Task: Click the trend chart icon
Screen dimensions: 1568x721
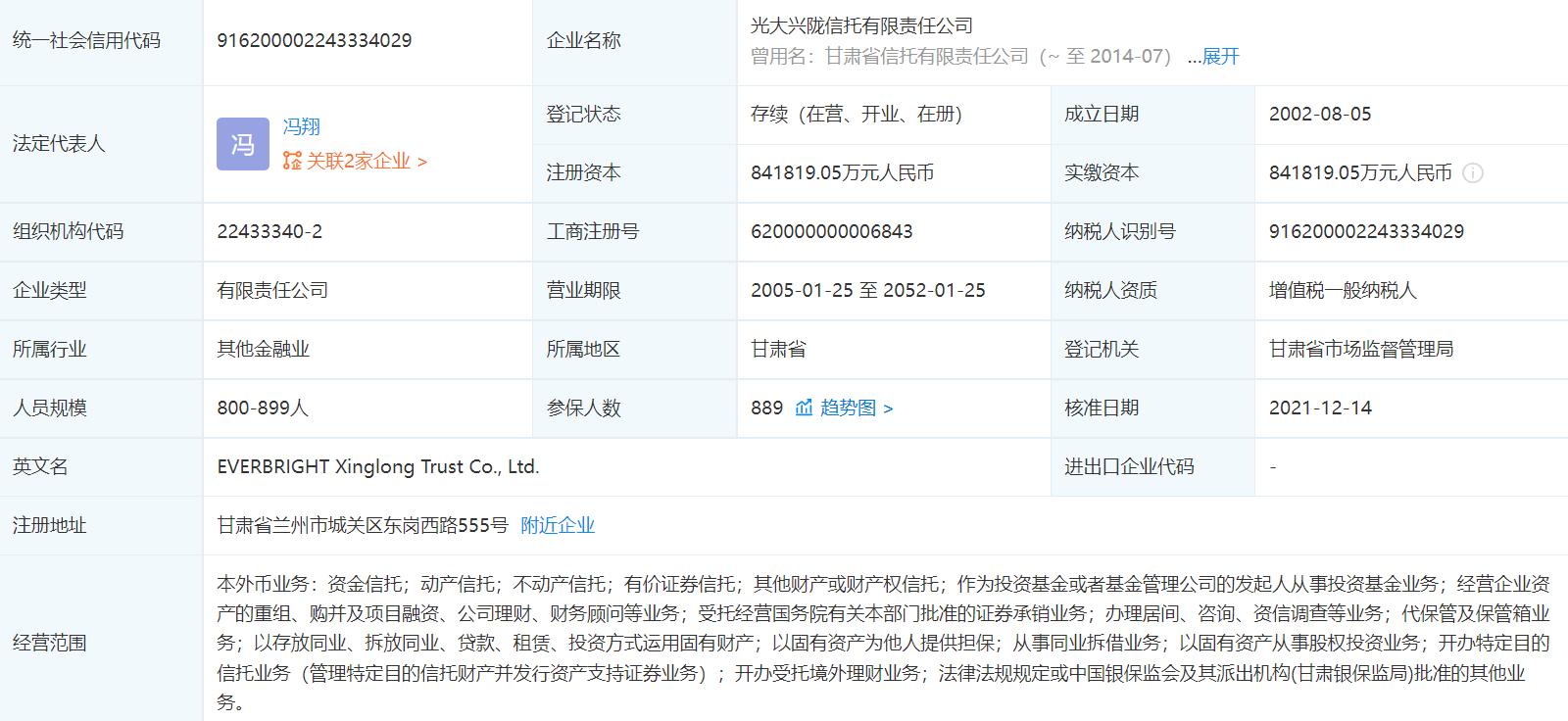Action: [x=804, y=408]
